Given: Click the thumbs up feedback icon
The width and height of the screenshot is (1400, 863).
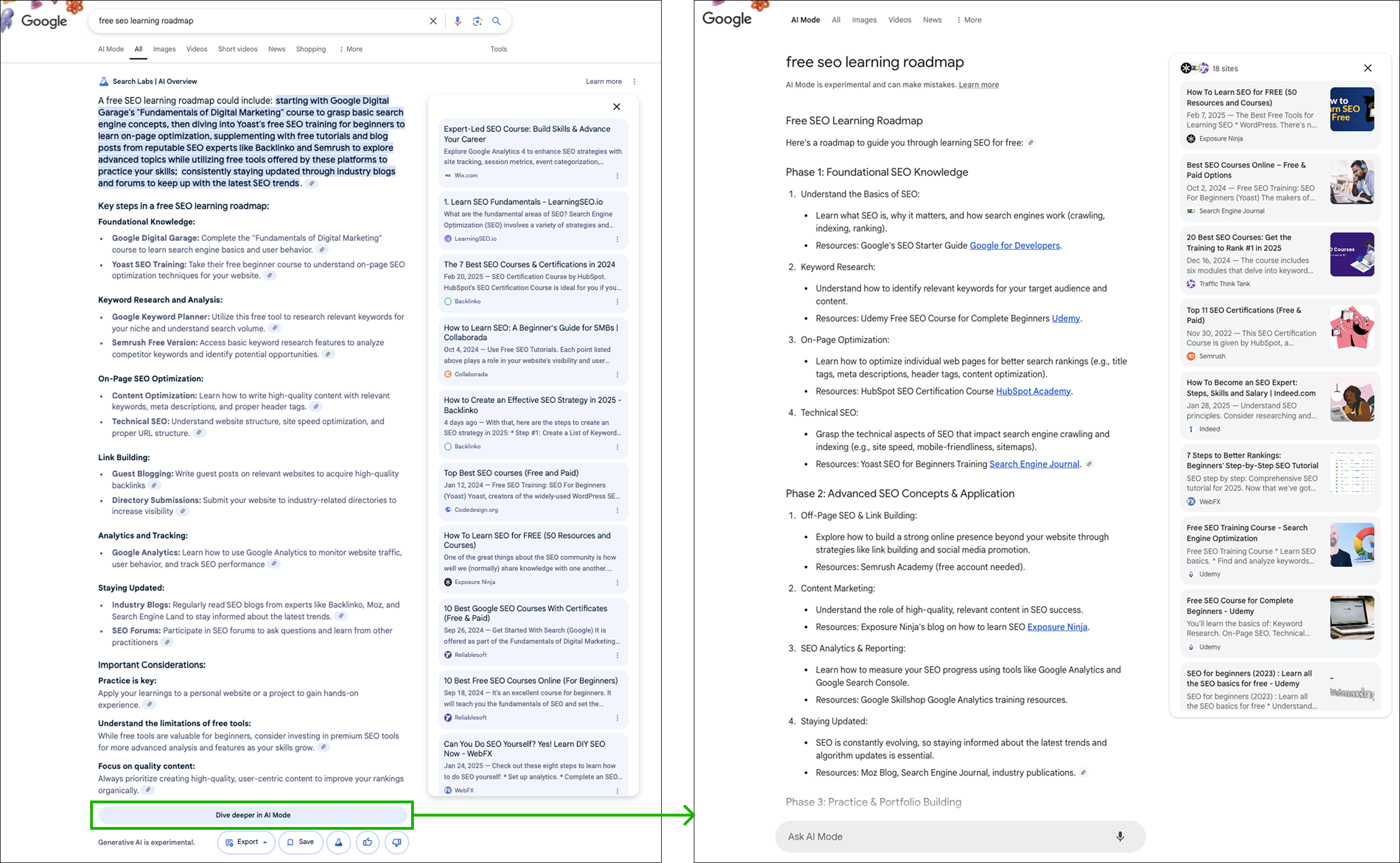Looking at the screenshot, I should tap(368, 842).
